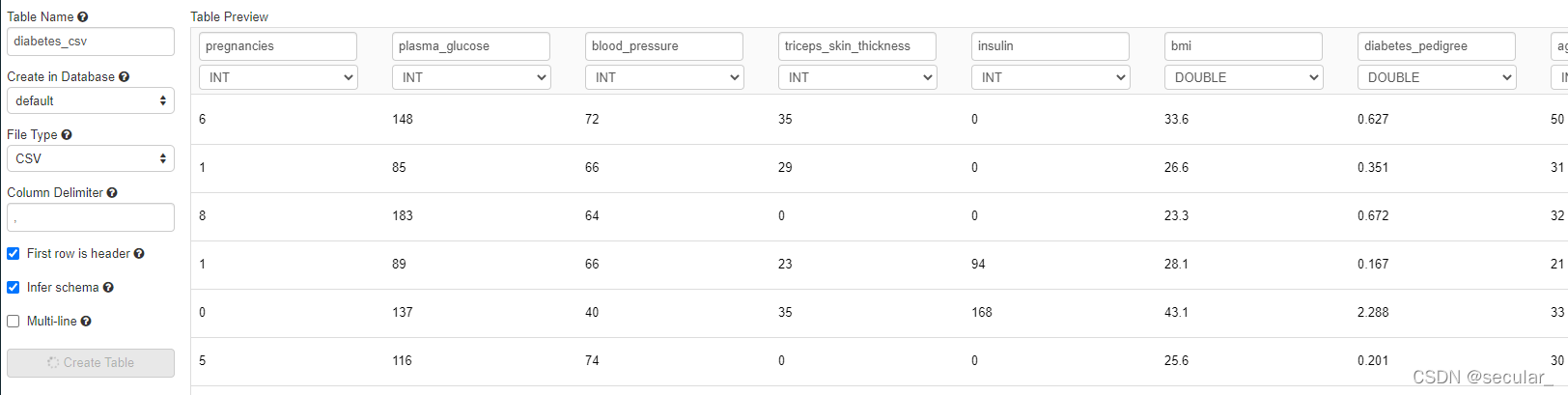Uncheck the First row is header checkbox
1568x395 pixels.
coord(14,254)
